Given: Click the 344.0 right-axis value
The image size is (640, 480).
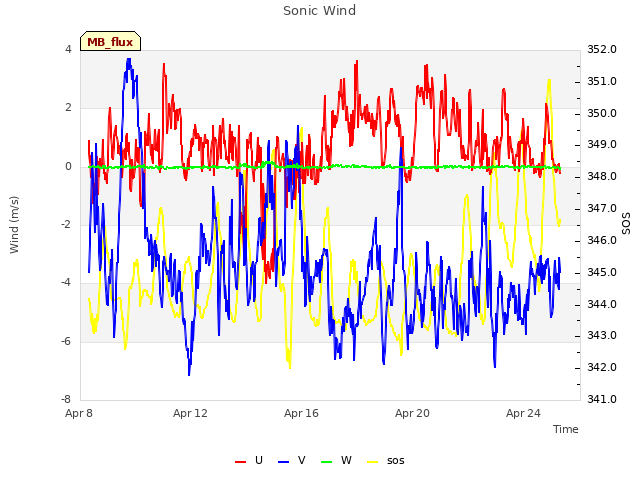Looking at the screenshot, I should (x=602, y=304).
